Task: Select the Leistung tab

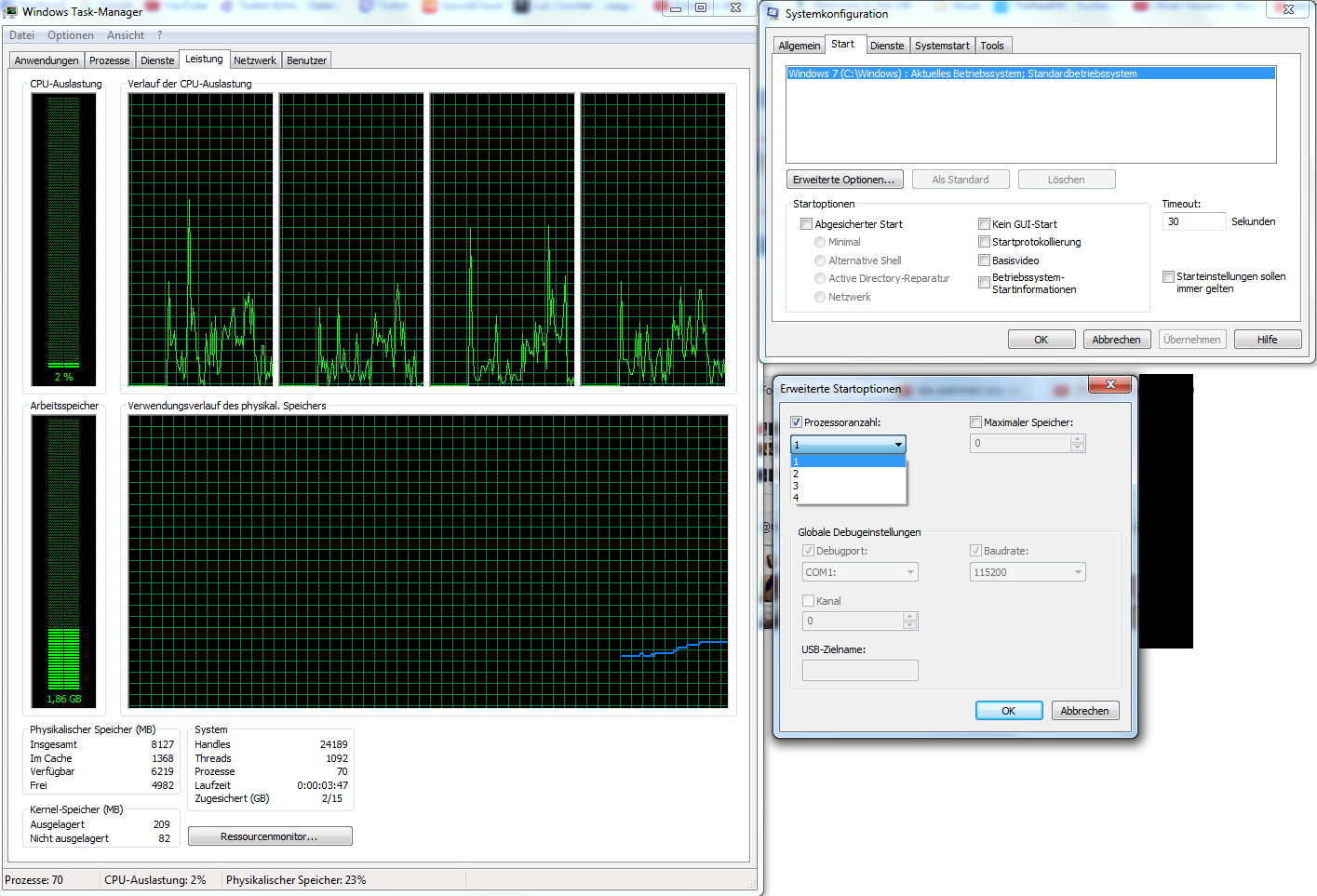Action: pyautogui.click(x=204, y=59)
